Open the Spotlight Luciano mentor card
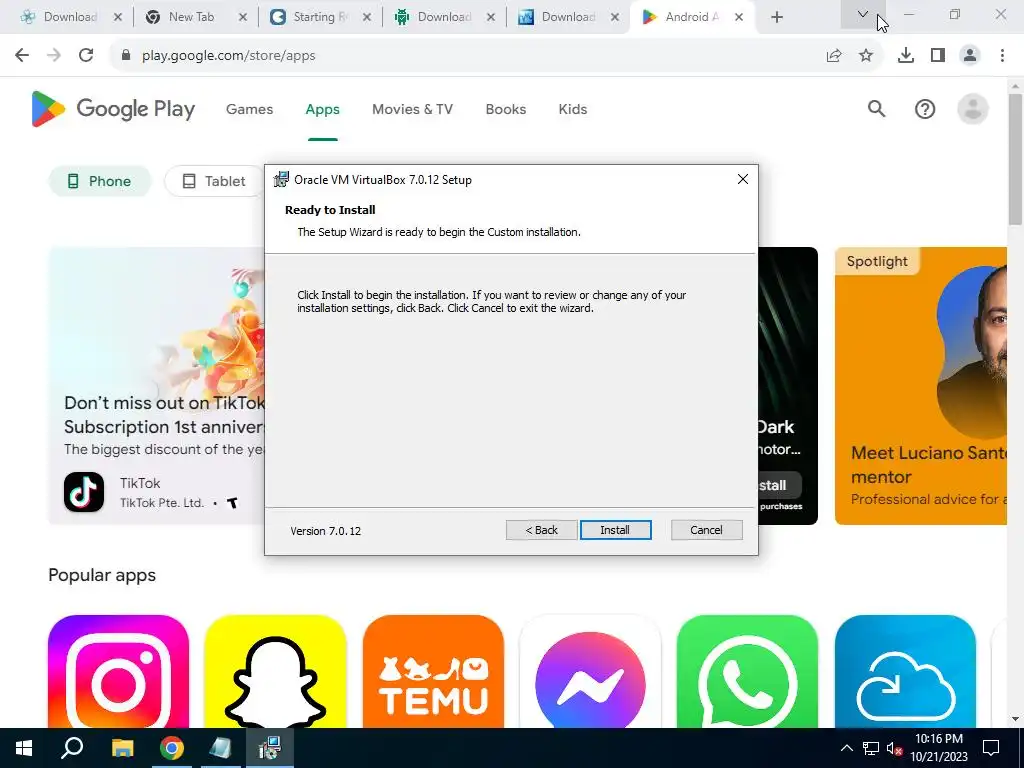 tap(921, 385)
